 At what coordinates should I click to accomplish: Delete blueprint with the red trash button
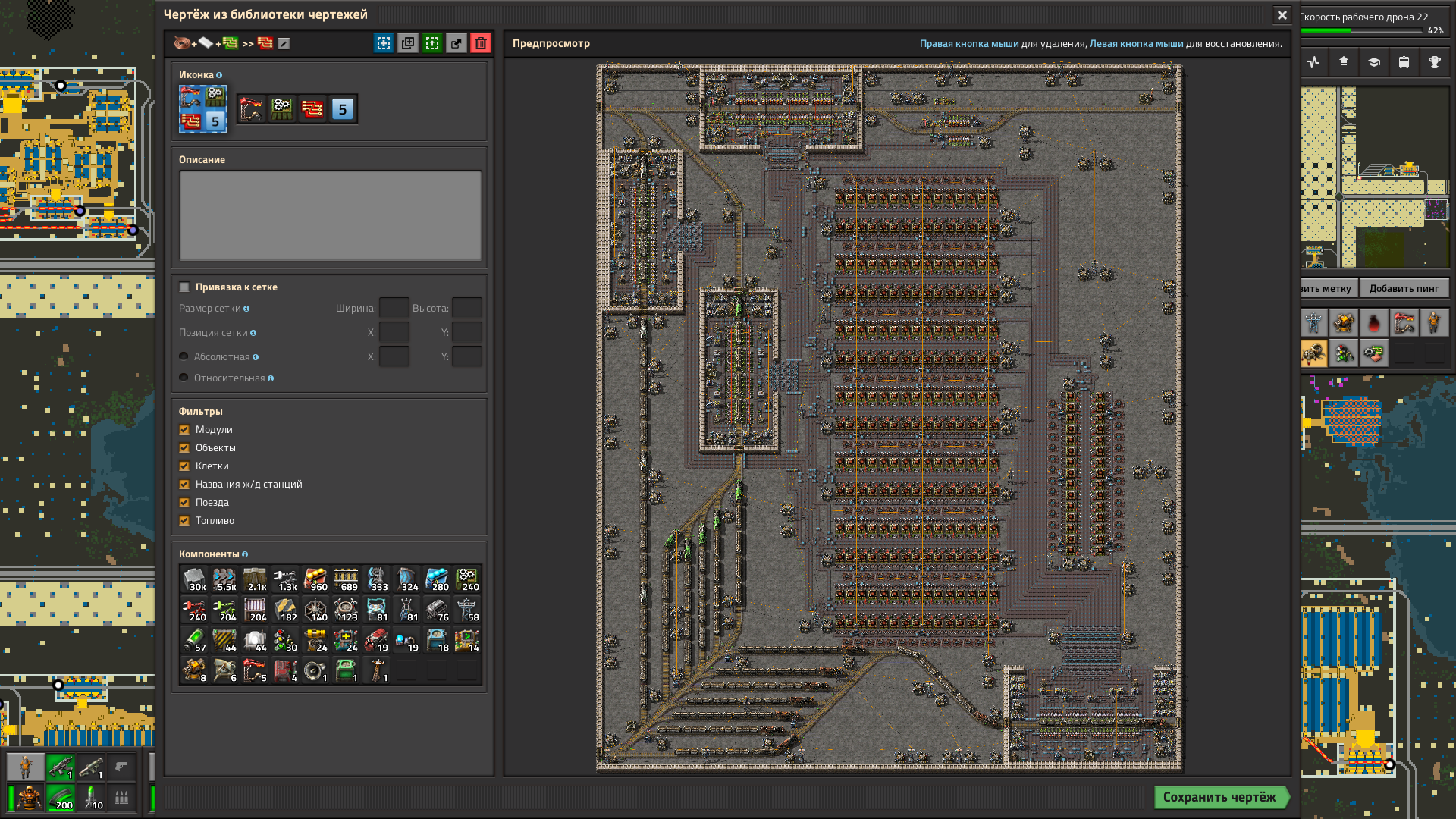coord(481,43)
